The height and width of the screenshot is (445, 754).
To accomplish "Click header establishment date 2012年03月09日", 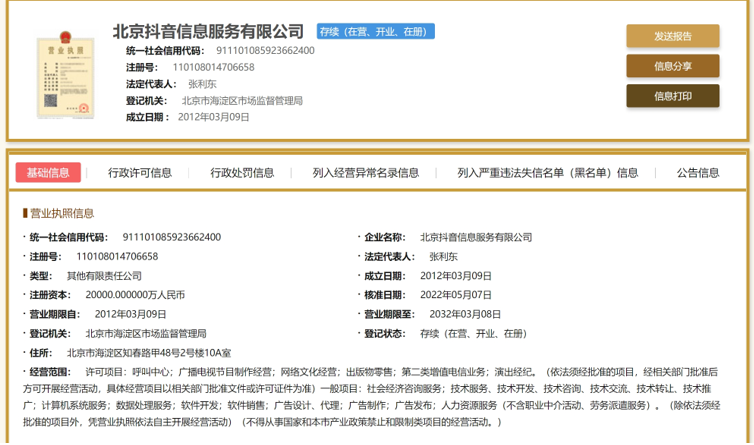I will click(214, 117).
